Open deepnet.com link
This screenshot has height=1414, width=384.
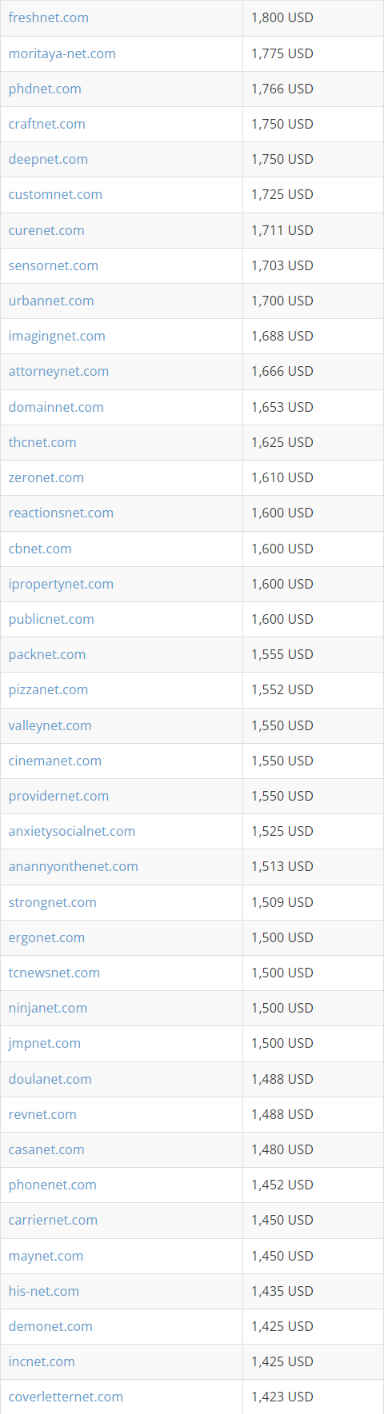point(48,159)
